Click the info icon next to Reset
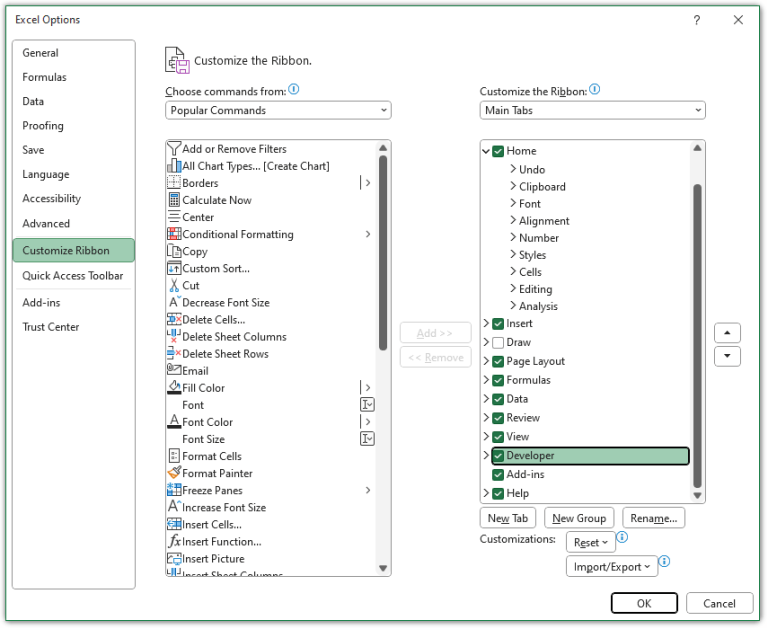Screen dimensions: 768x629 point(622,537)
